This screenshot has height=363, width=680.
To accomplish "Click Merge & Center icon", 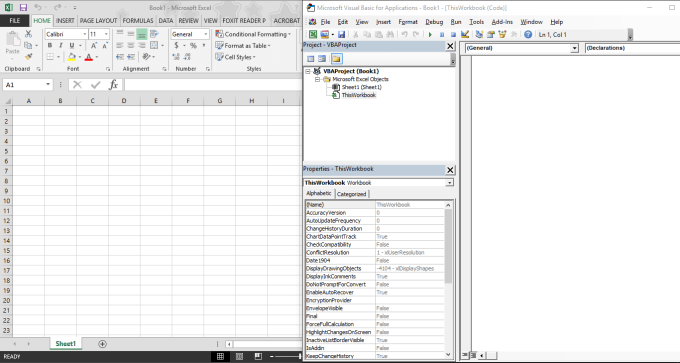I will point(154,45).
